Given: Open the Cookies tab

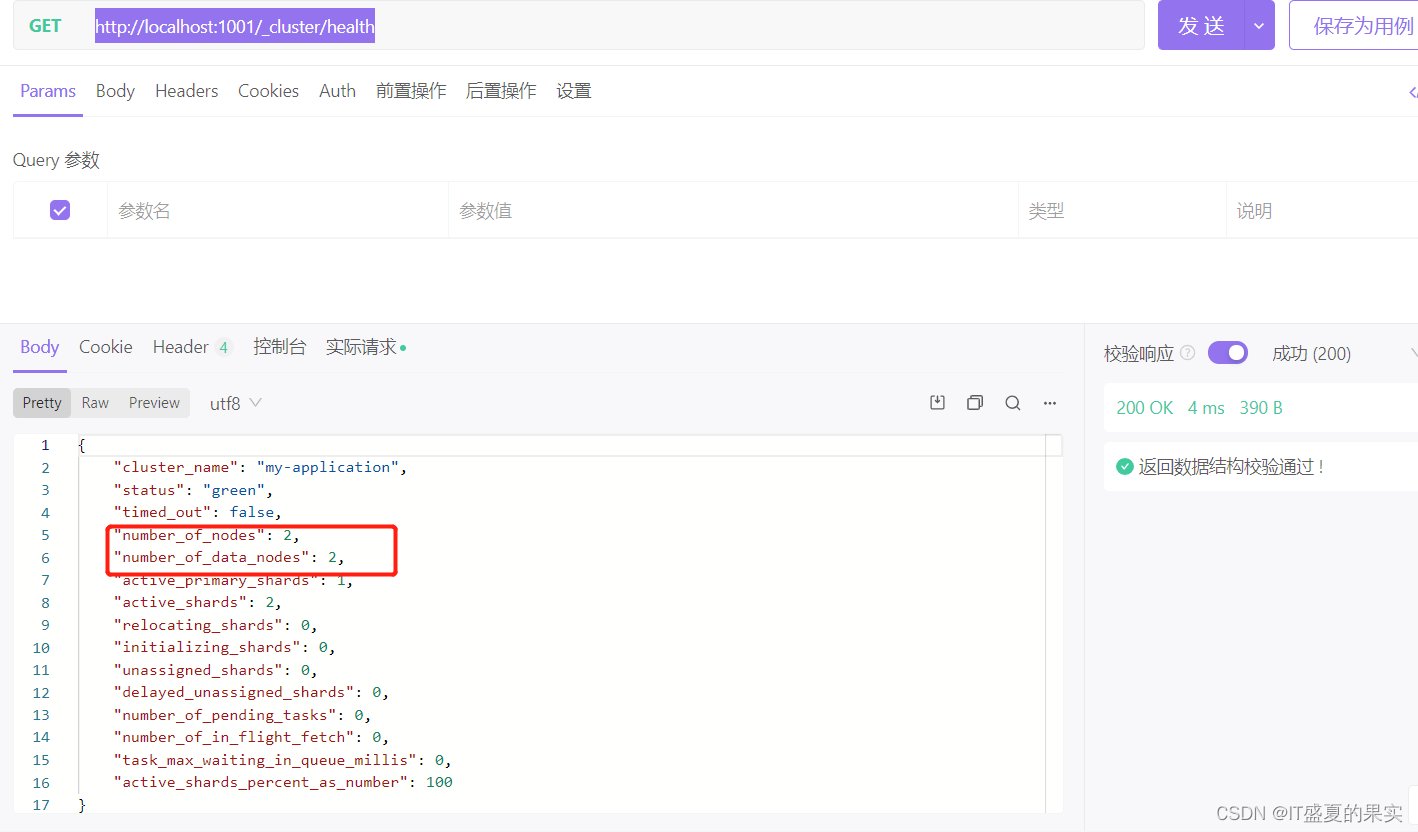Looking at the screenshot, I should point(268,91).
